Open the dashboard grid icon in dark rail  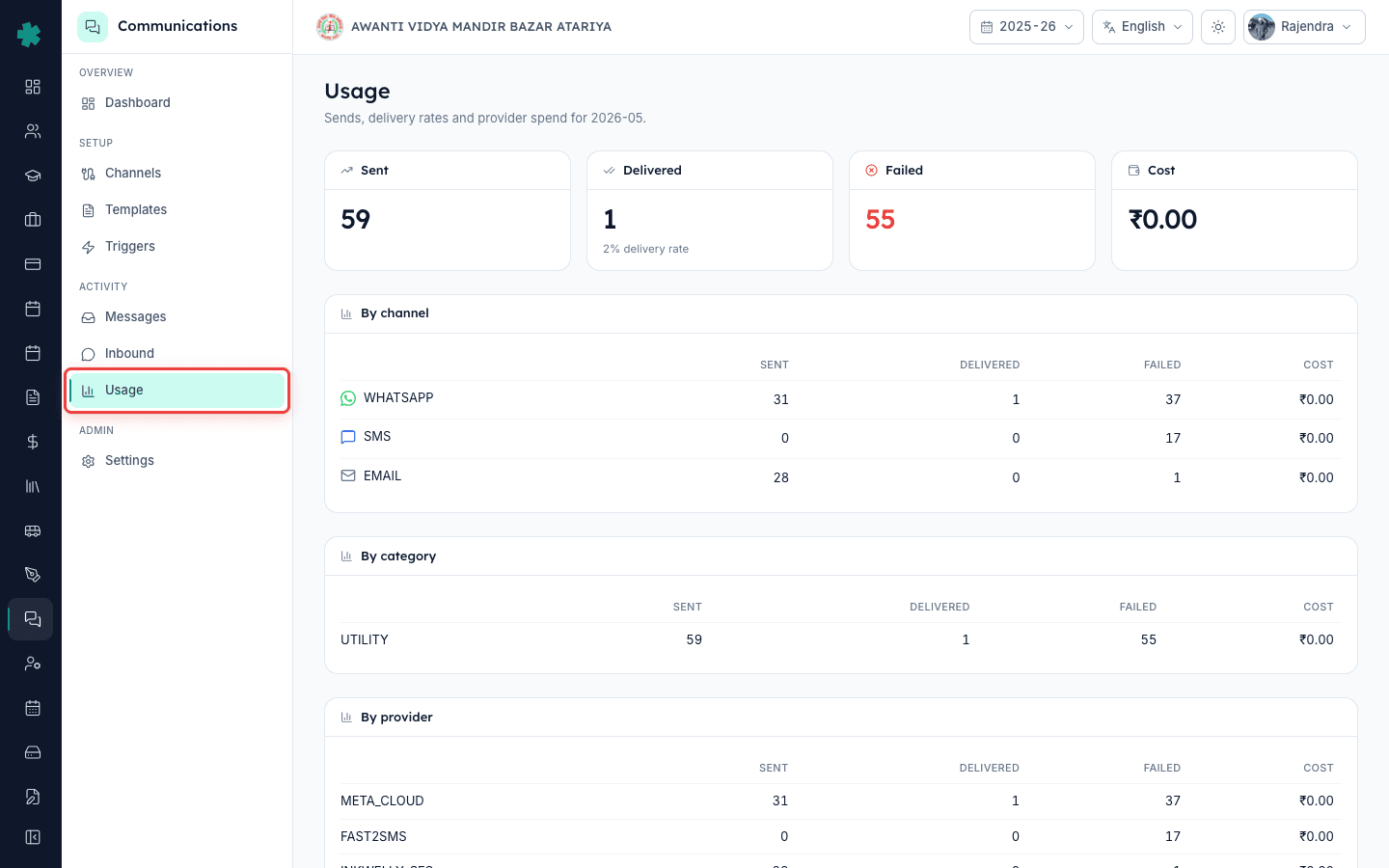pyautogui.click(x=33, y=87)
